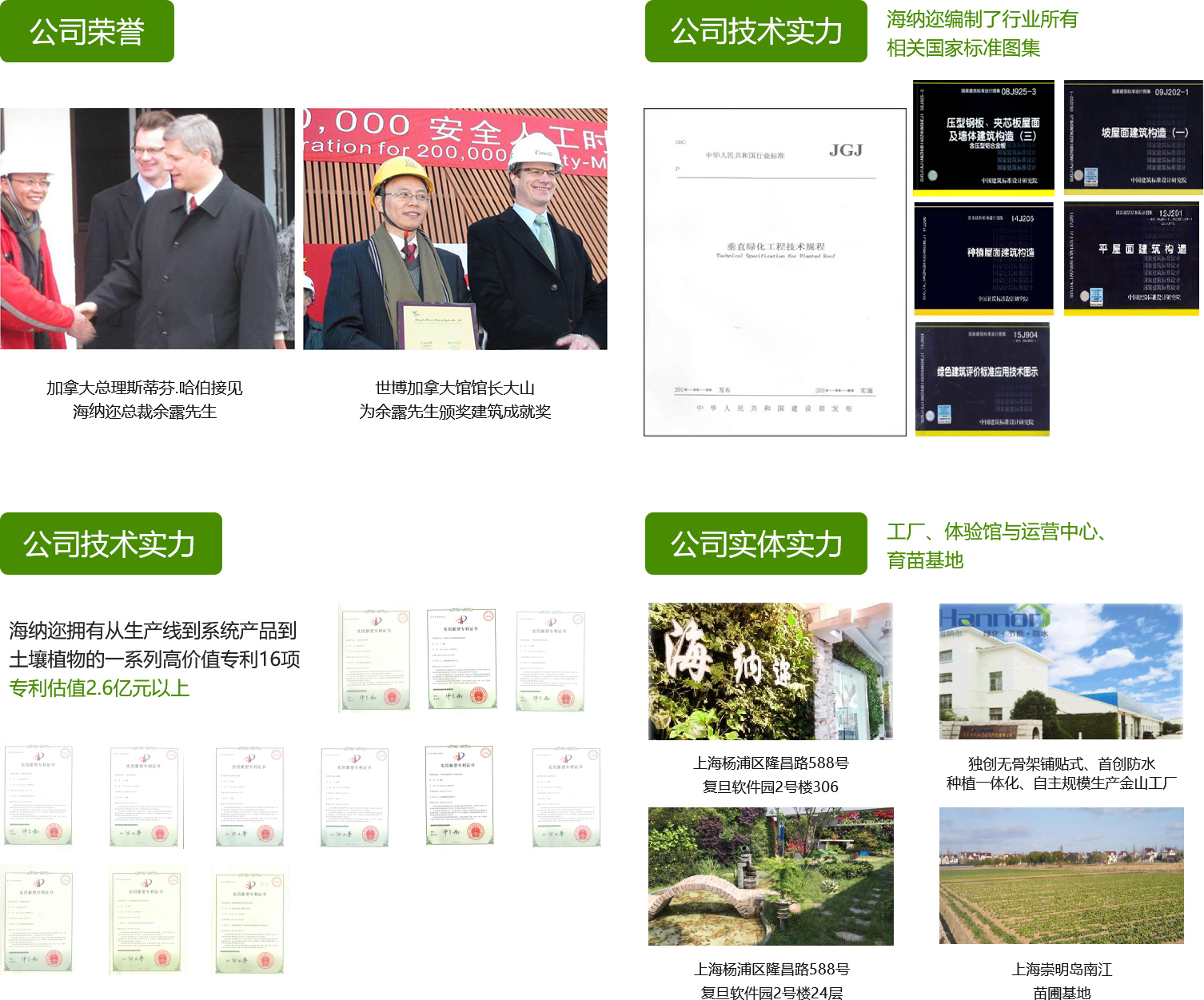Open the Stephen Harper handshake photo
Viewport: 1204px width, 1000px height.
[147, 229]
